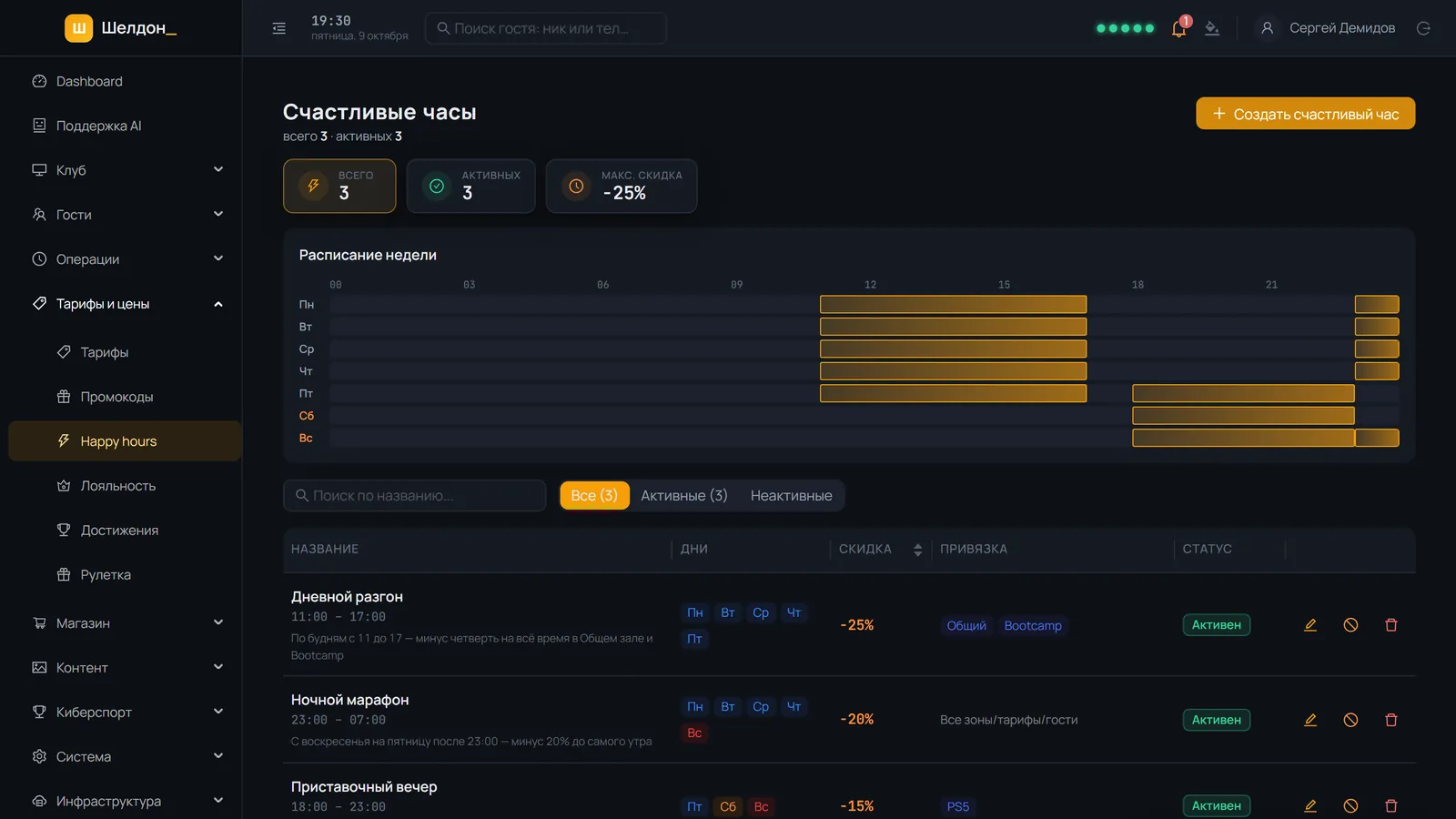1456x819 pixels.
Task: Expand the Инфраструктура sidebar section
Action: pos(126,802)
